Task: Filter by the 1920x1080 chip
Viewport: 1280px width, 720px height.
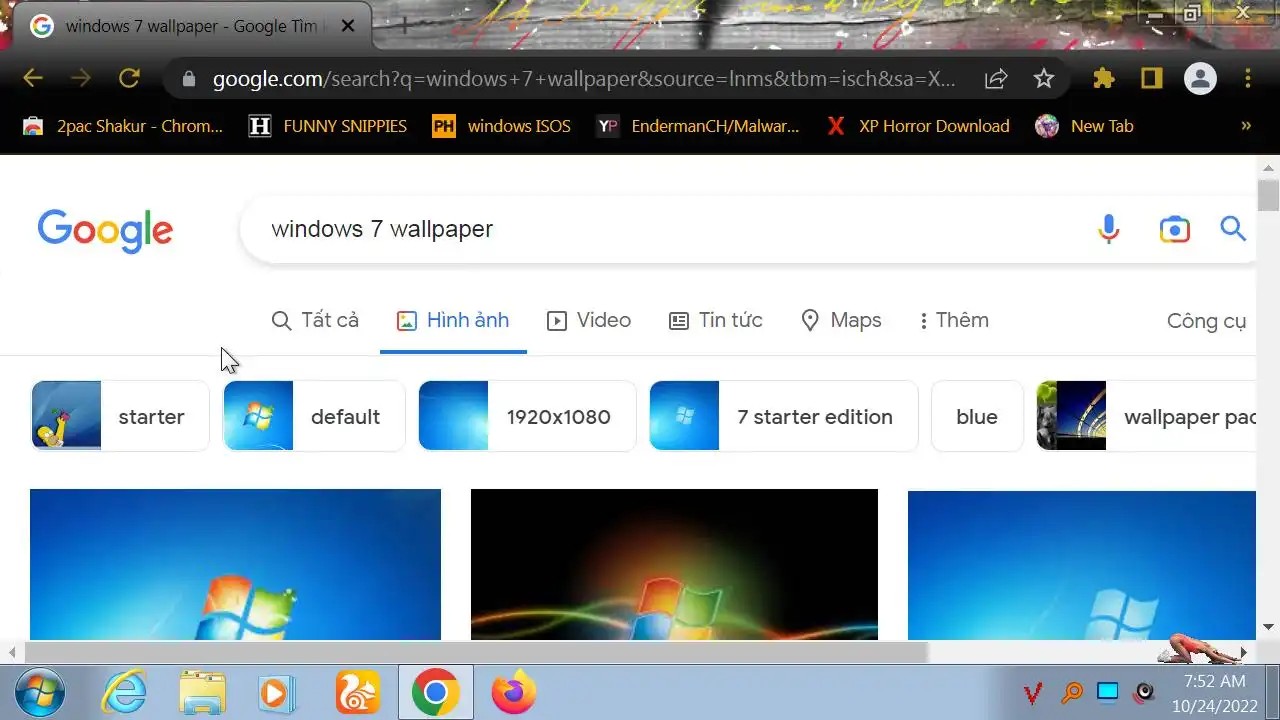Action: pos(527,416)
